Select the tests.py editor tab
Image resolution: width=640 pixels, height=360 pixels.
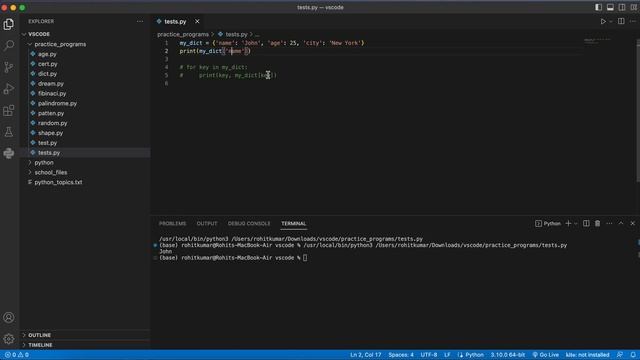[175, 21]
